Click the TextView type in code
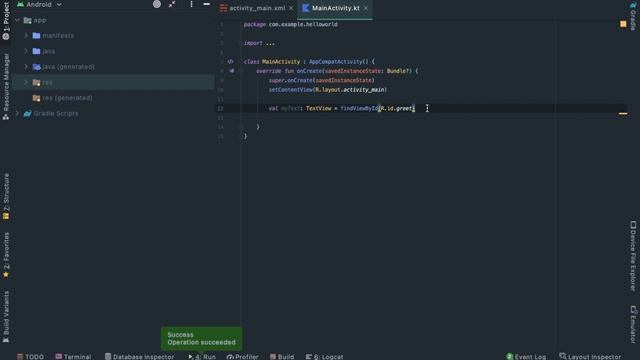Viewport: 640px width, 360px height. click(x=318, y=108)
